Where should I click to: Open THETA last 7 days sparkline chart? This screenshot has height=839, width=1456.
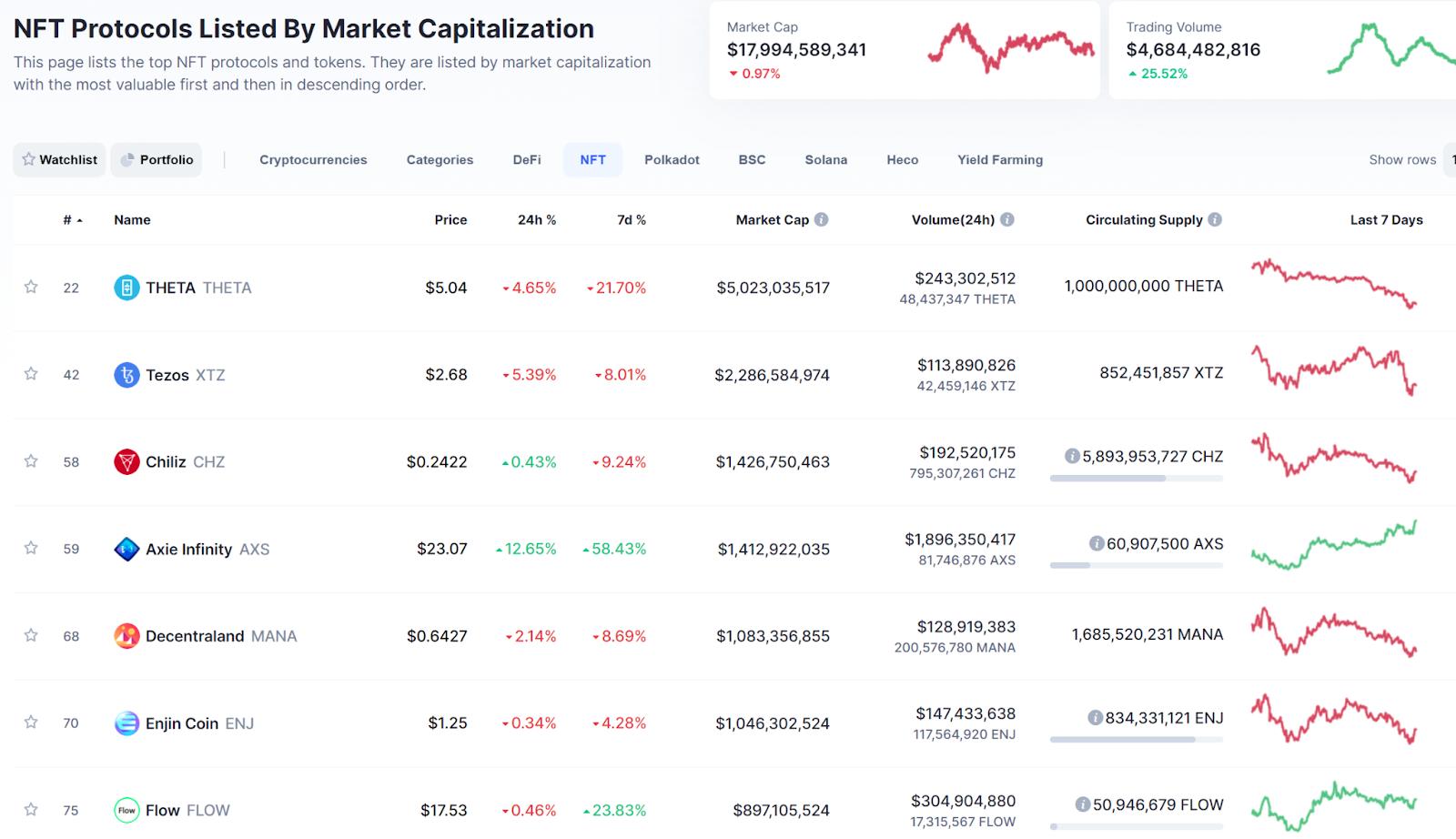[1334, 284]
